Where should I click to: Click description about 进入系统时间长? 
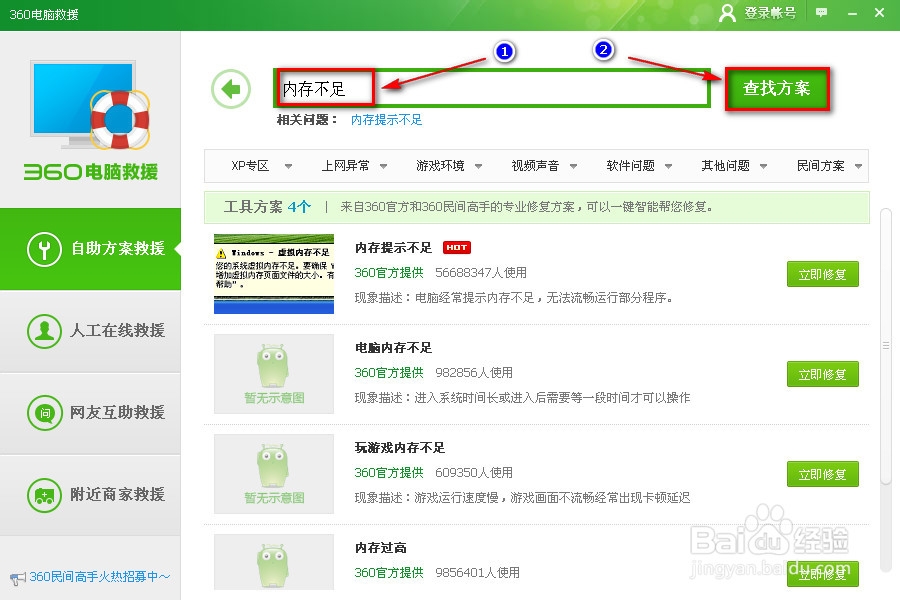[x=522, y=397]
